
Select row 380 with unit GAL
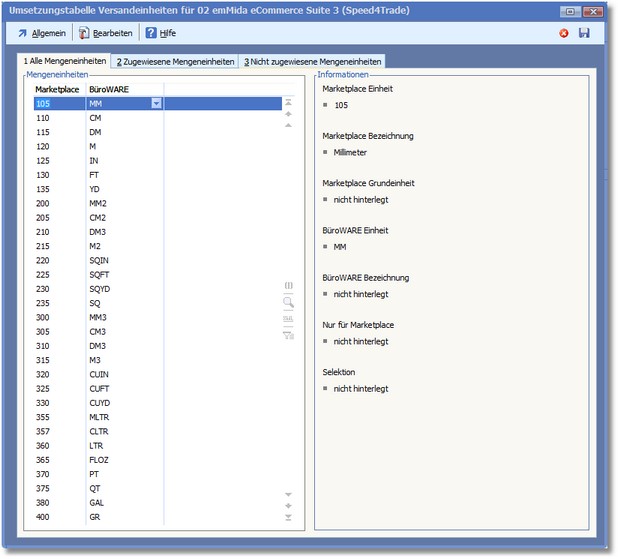coord(100,502)
